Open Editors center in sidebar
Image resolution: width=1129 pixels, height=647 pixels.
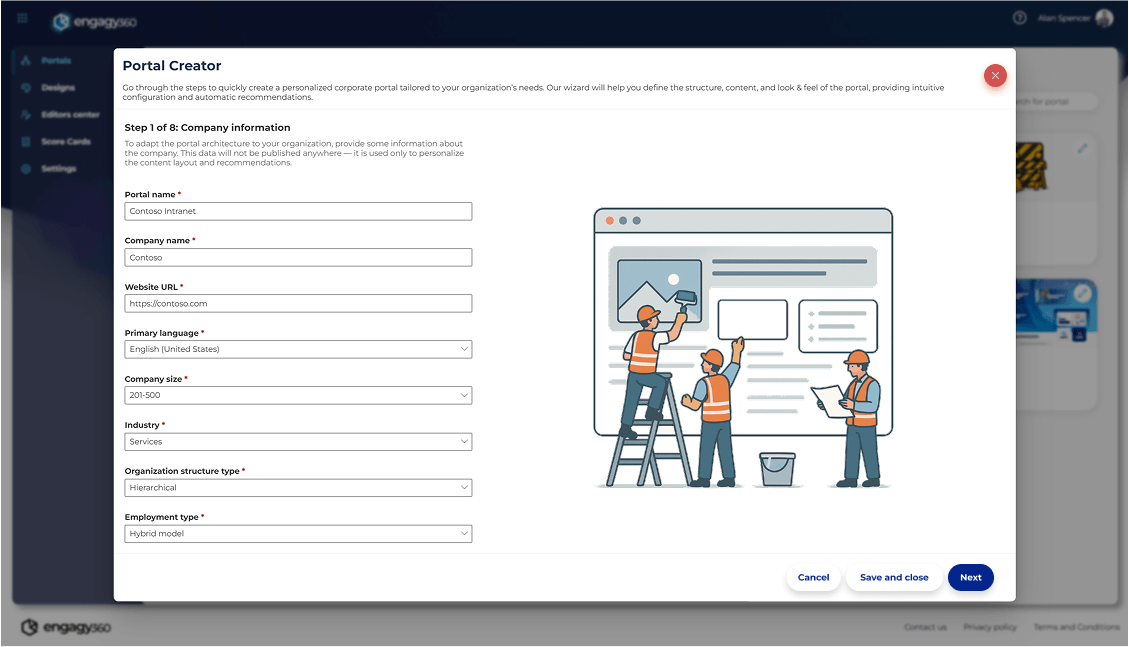[x=69, y=115]
